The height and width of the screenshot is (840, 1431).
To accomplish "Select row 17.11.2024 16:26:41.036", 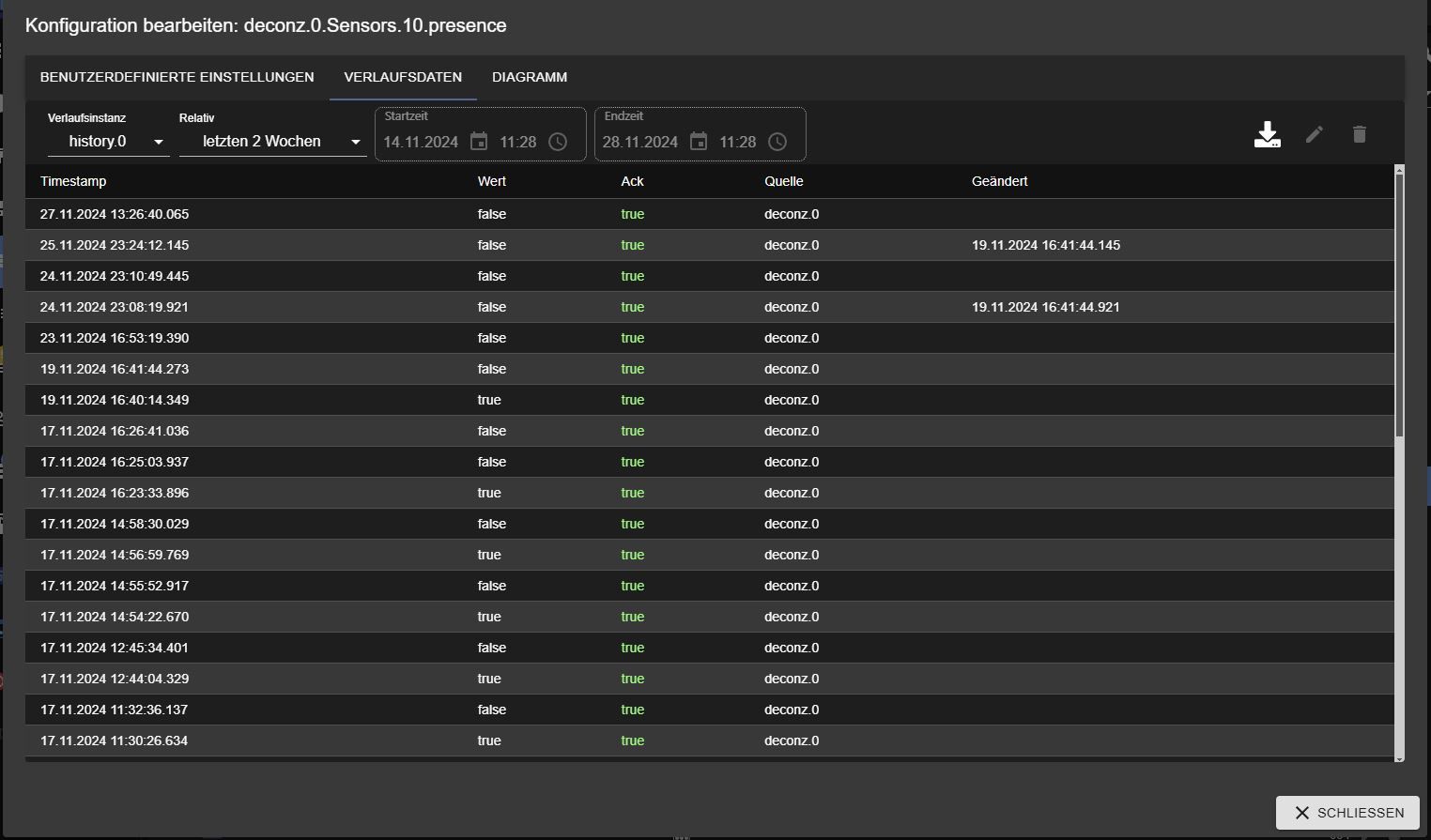I will [x=709, y=431].
